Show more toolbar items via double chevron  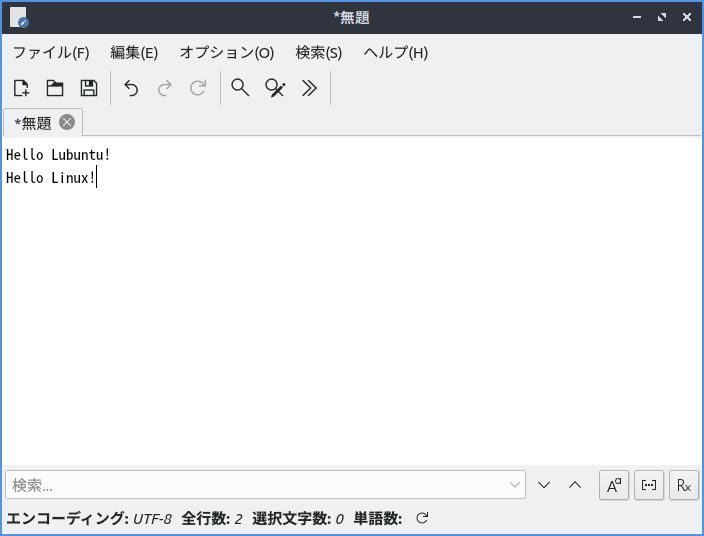coord(309,88)
